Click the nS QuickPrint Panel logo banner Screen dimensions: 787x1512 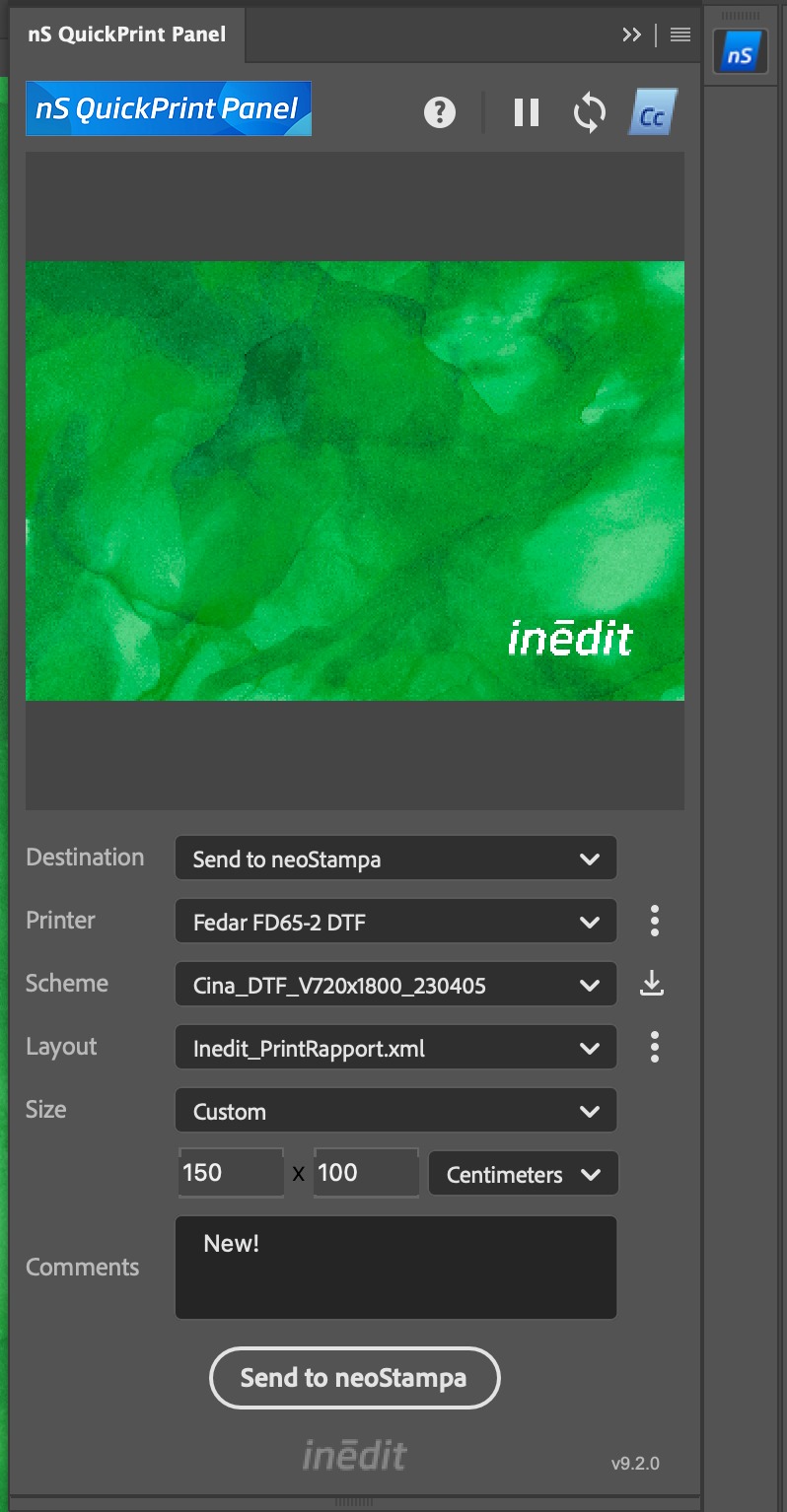point(169,108)
